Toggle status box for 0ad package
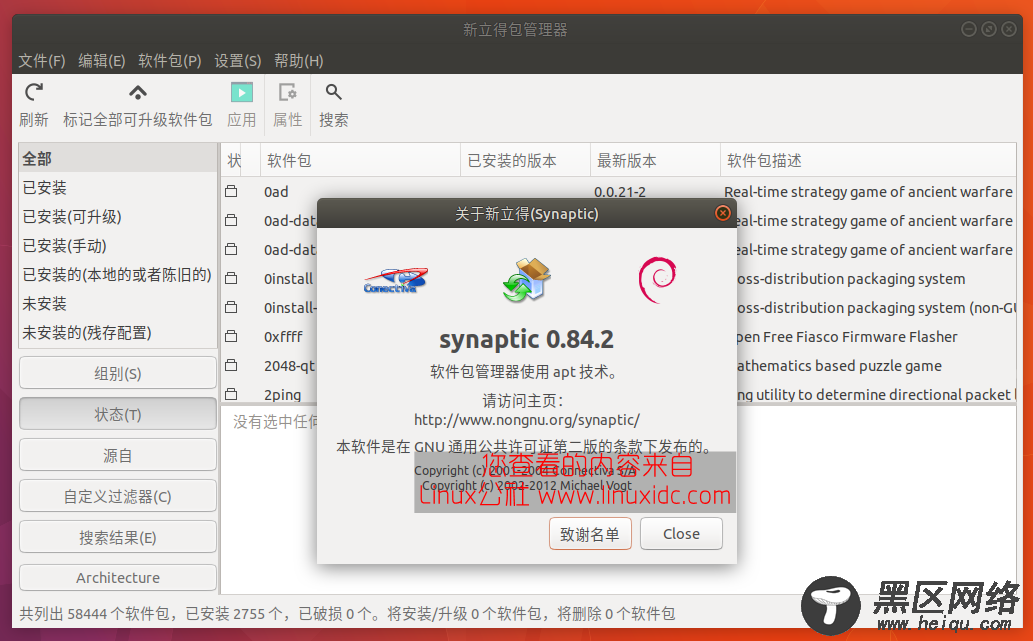This screenshot has height=641, width=1033. [231, 192]
